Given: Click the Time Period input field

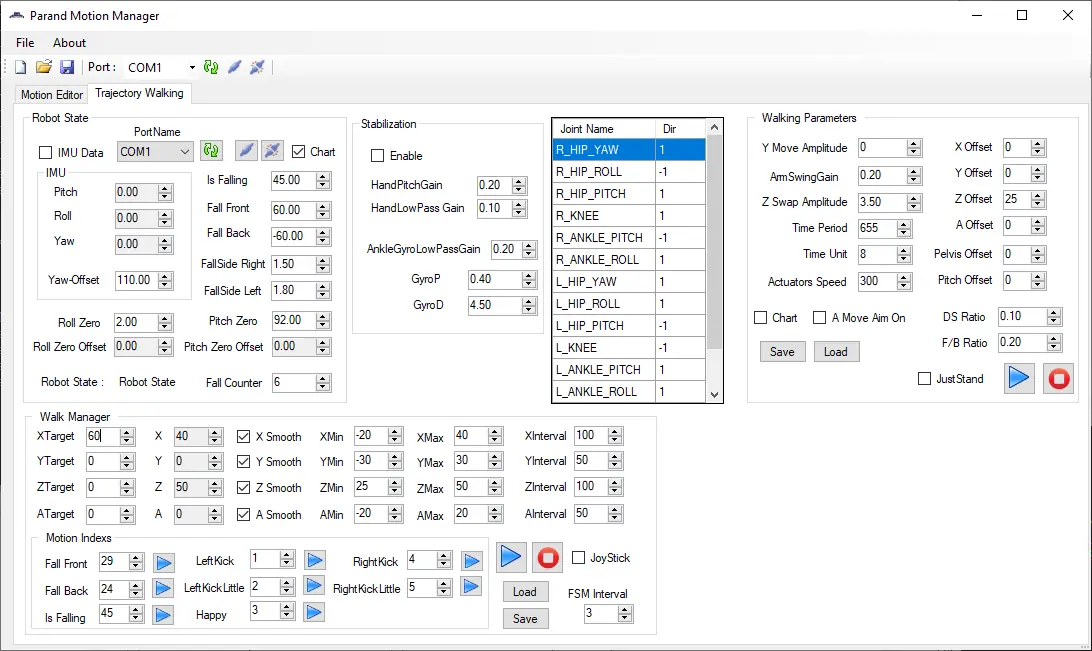Looking at the screenshot, I should [877, 228].
